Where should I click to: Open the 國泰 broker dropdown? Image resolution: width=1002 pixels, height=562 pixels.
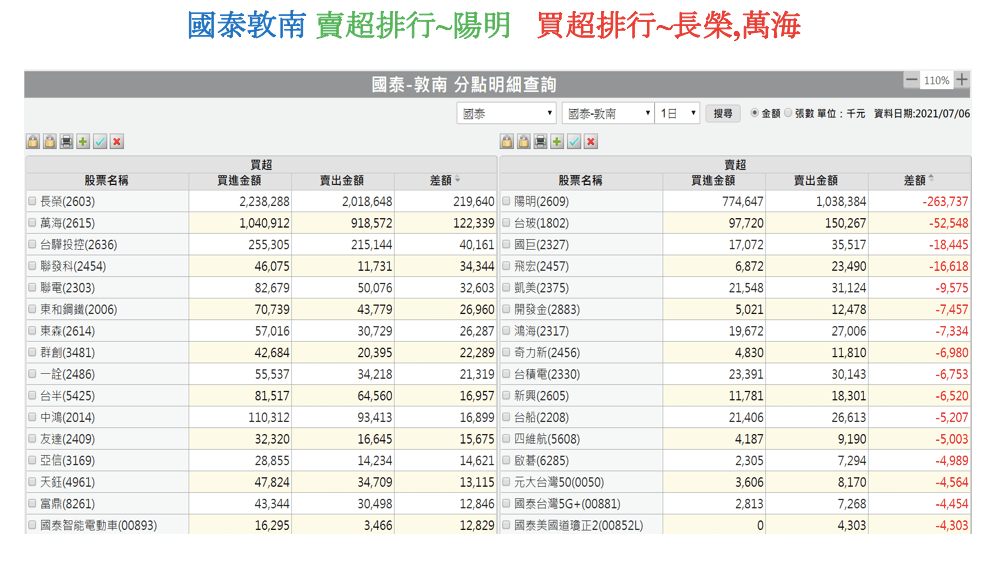506,114
